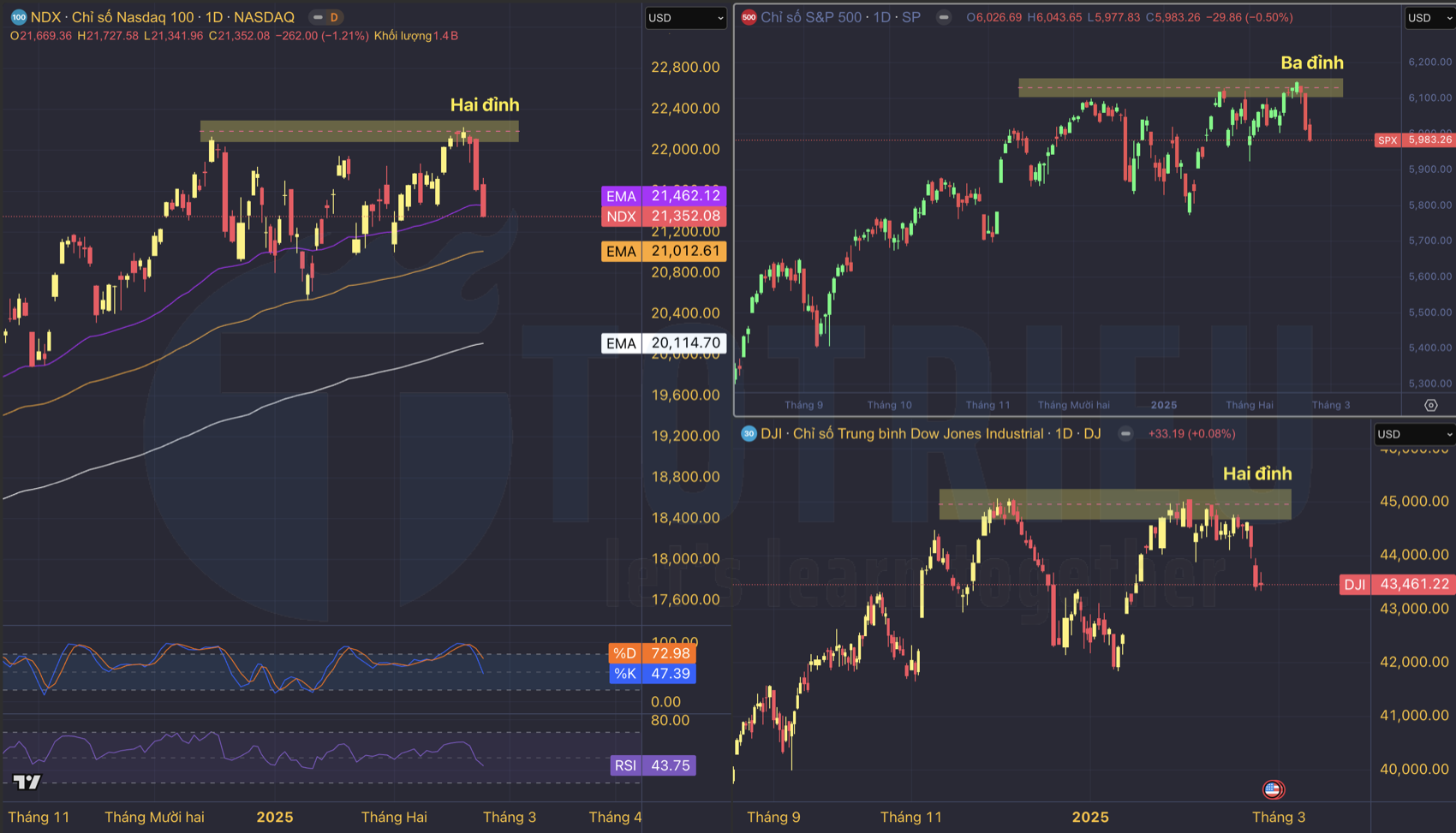1456x833 pixels.
Task: Click 'Tháng 9' on DJI time axis
Action: 773,817
